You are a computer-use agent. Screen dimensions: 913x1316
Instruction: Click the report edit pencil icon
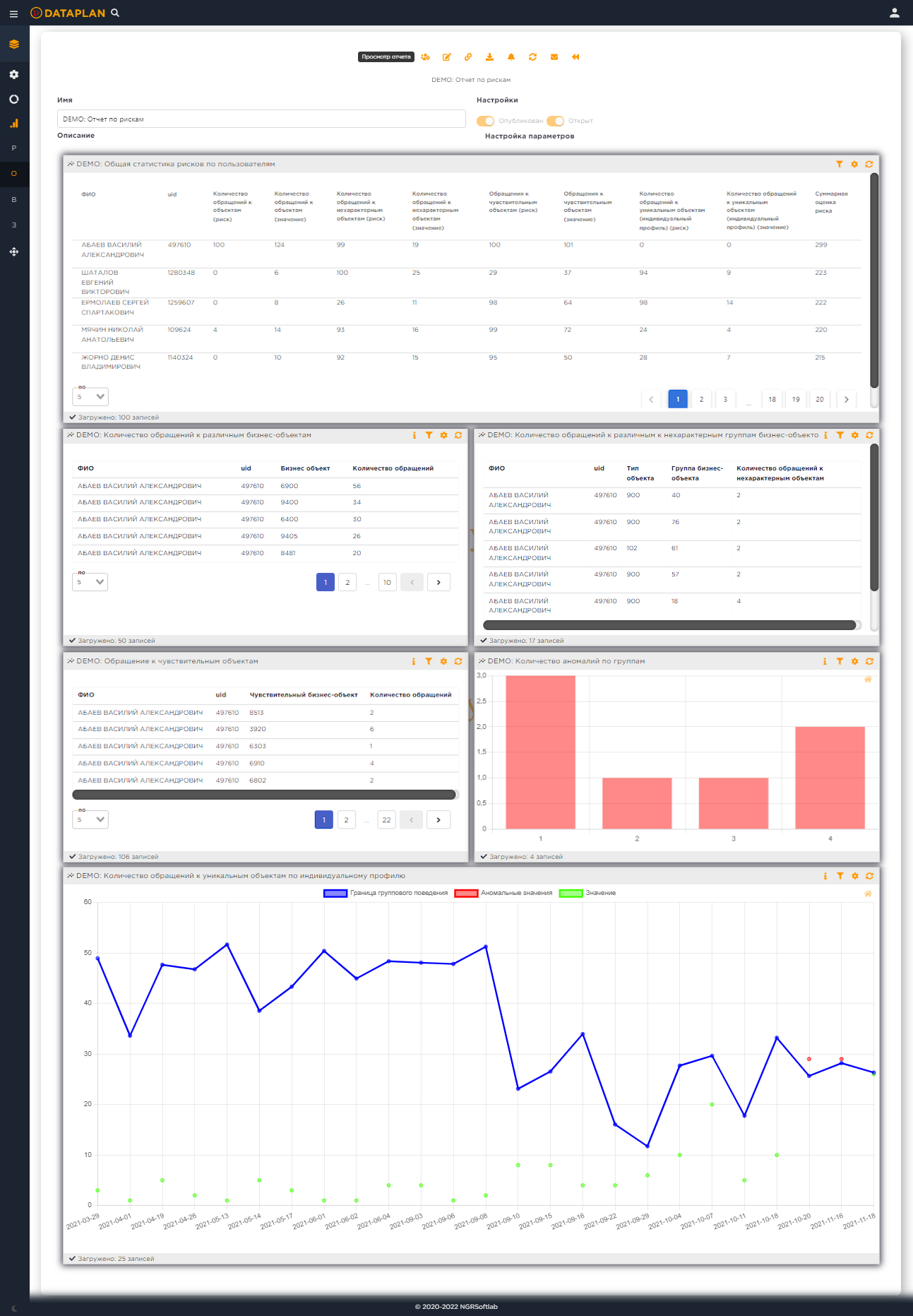(x=446, y=57)
